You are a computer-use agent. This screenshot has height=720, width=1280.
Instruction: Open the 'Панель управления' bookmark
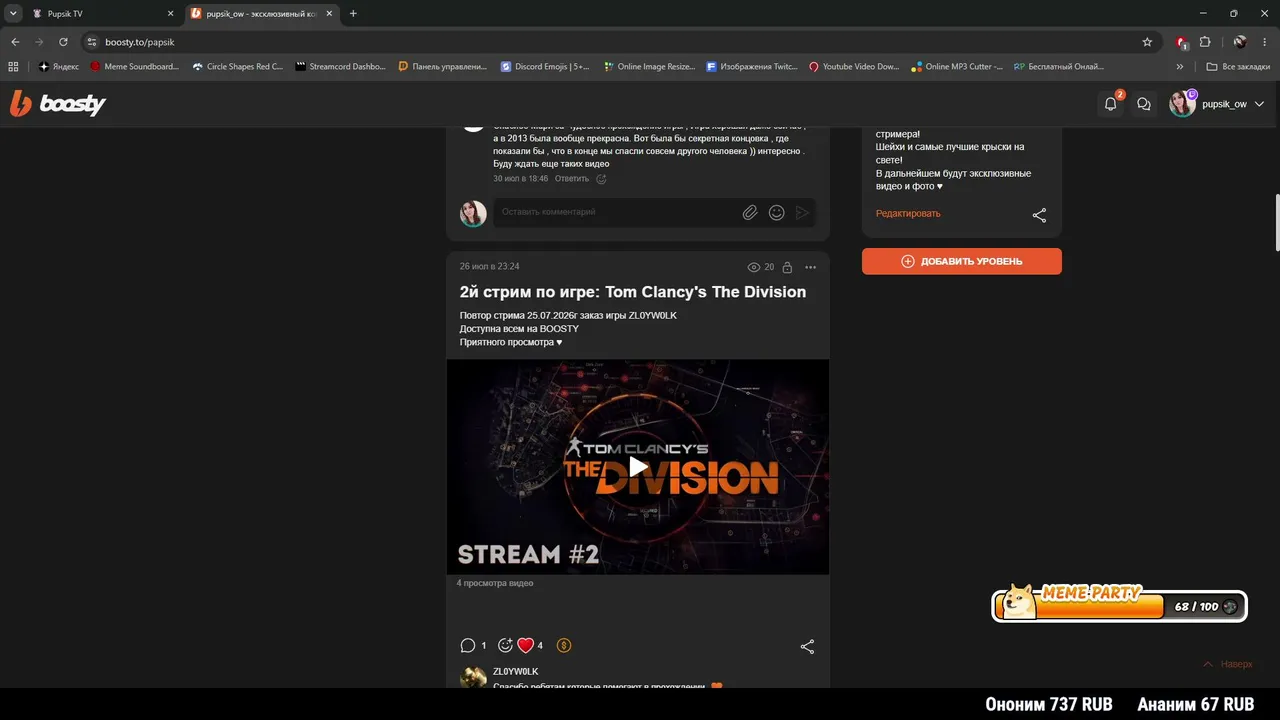coord(442,67)
